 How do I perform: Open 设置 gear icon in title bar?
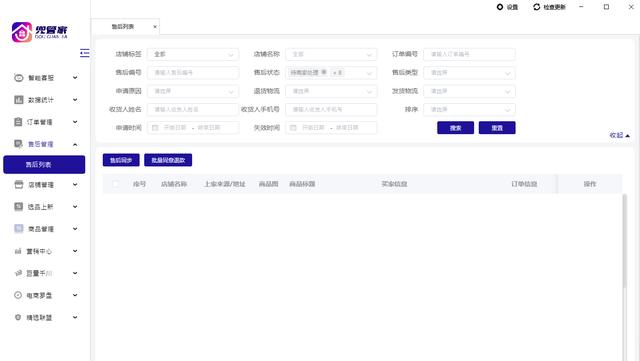(500, 7)
